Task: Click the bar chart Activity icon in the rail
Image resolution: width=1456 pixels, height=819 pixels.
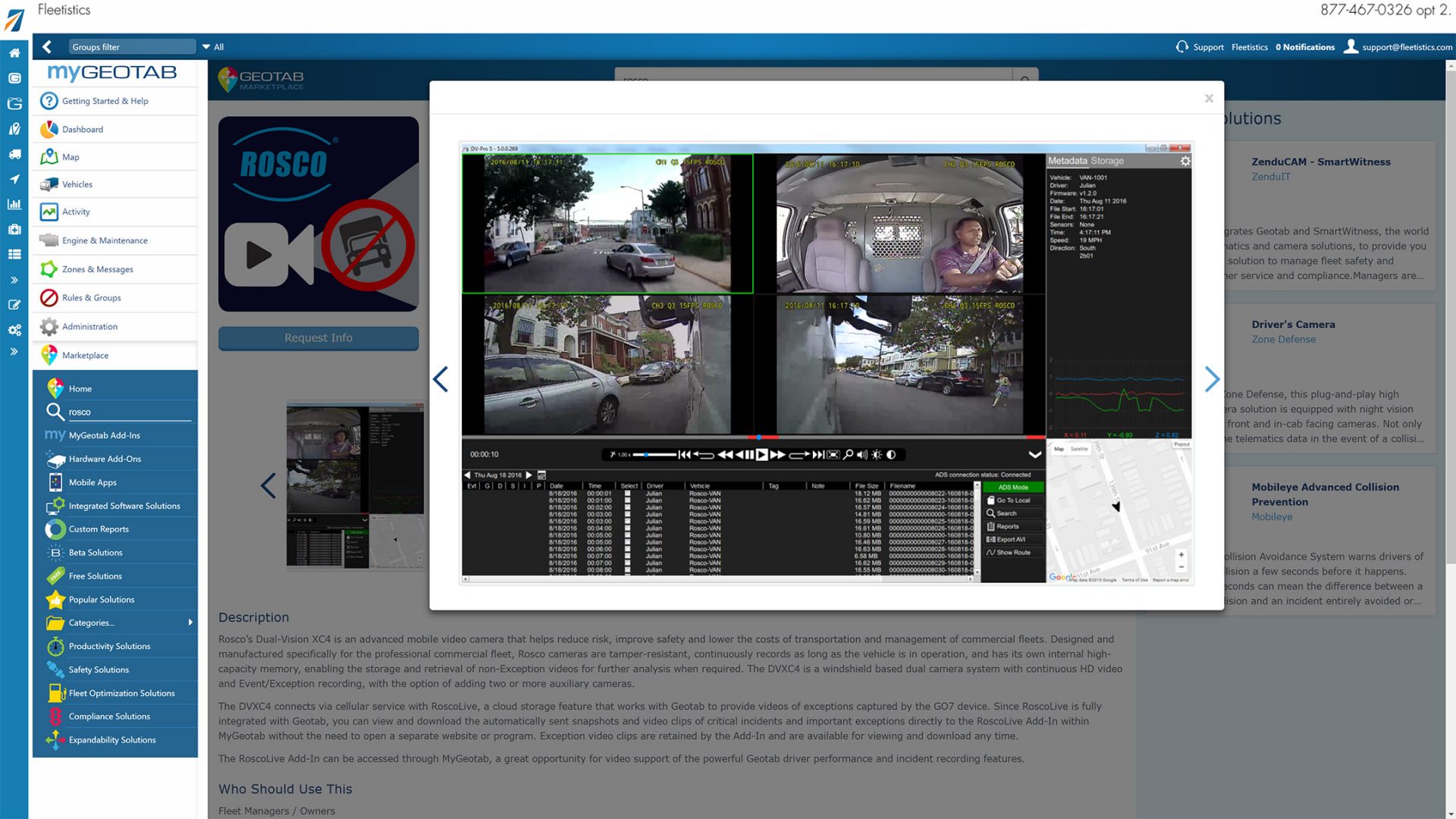Action: pos(14,204)
